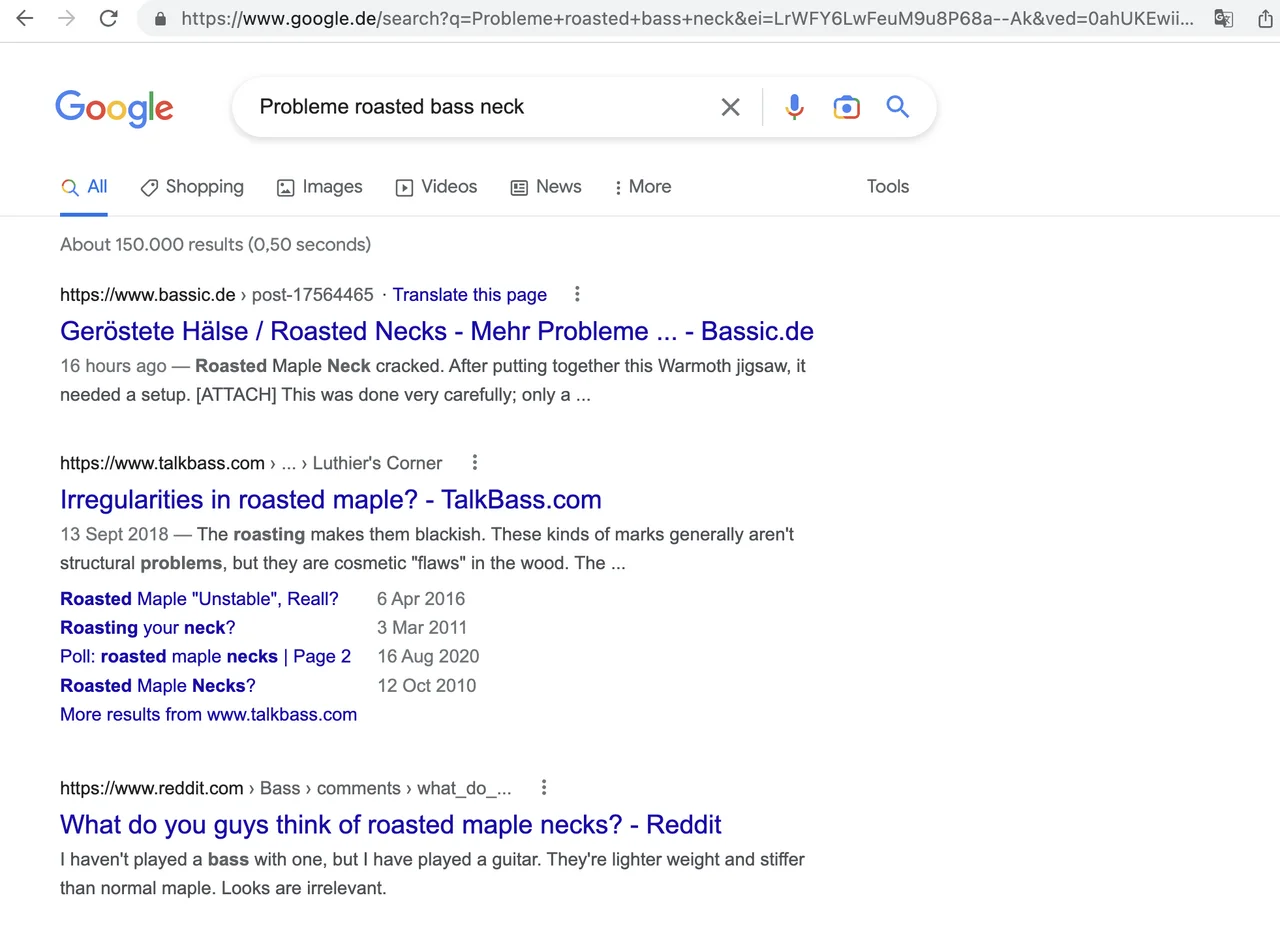This screenshot has width=1280, height=936.
Task: Switch to the Videos tab
Action: click(437, 187)
